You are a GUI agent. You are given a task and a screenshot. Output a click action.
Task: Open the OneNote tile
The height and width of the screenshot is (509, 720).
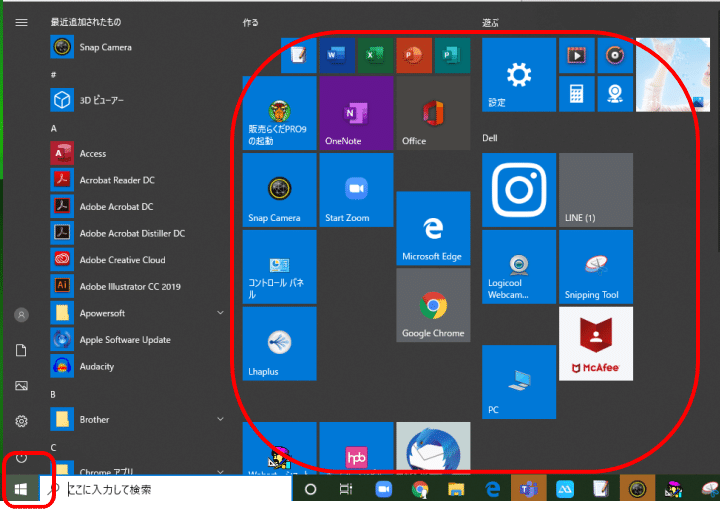tap(356, 113)
